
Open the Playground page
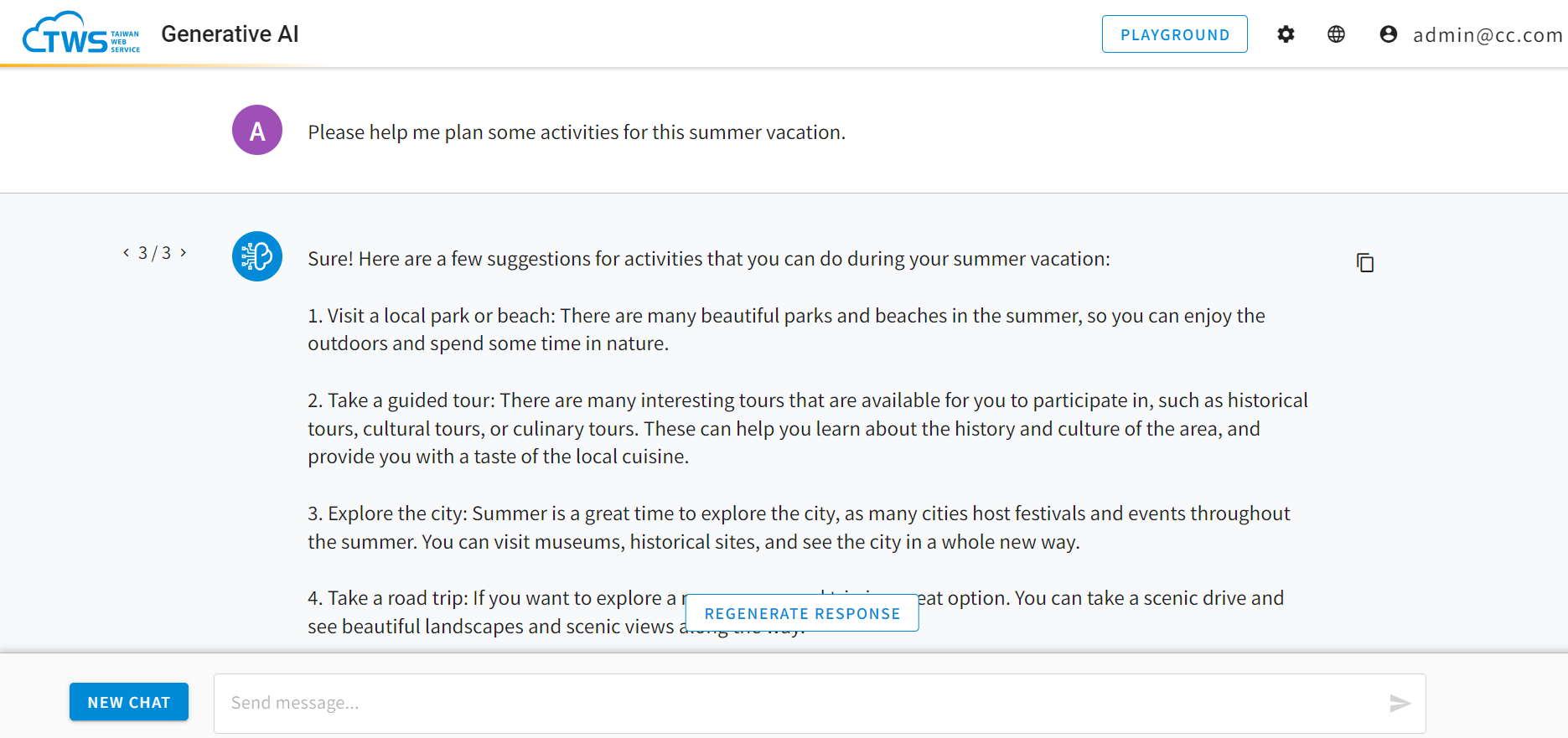coord(1174,34)
